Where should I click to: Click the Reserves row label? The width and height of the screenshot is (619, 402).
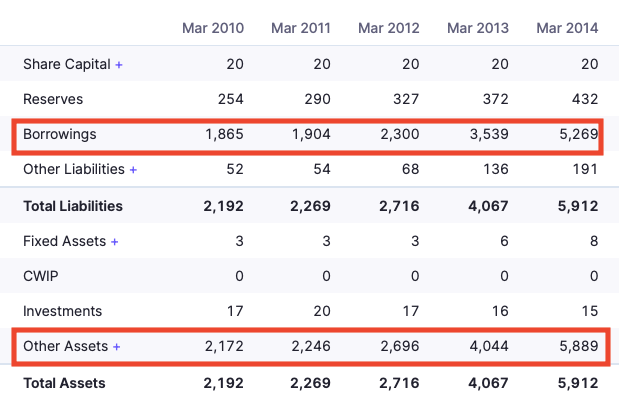click(x=53, y=99)
